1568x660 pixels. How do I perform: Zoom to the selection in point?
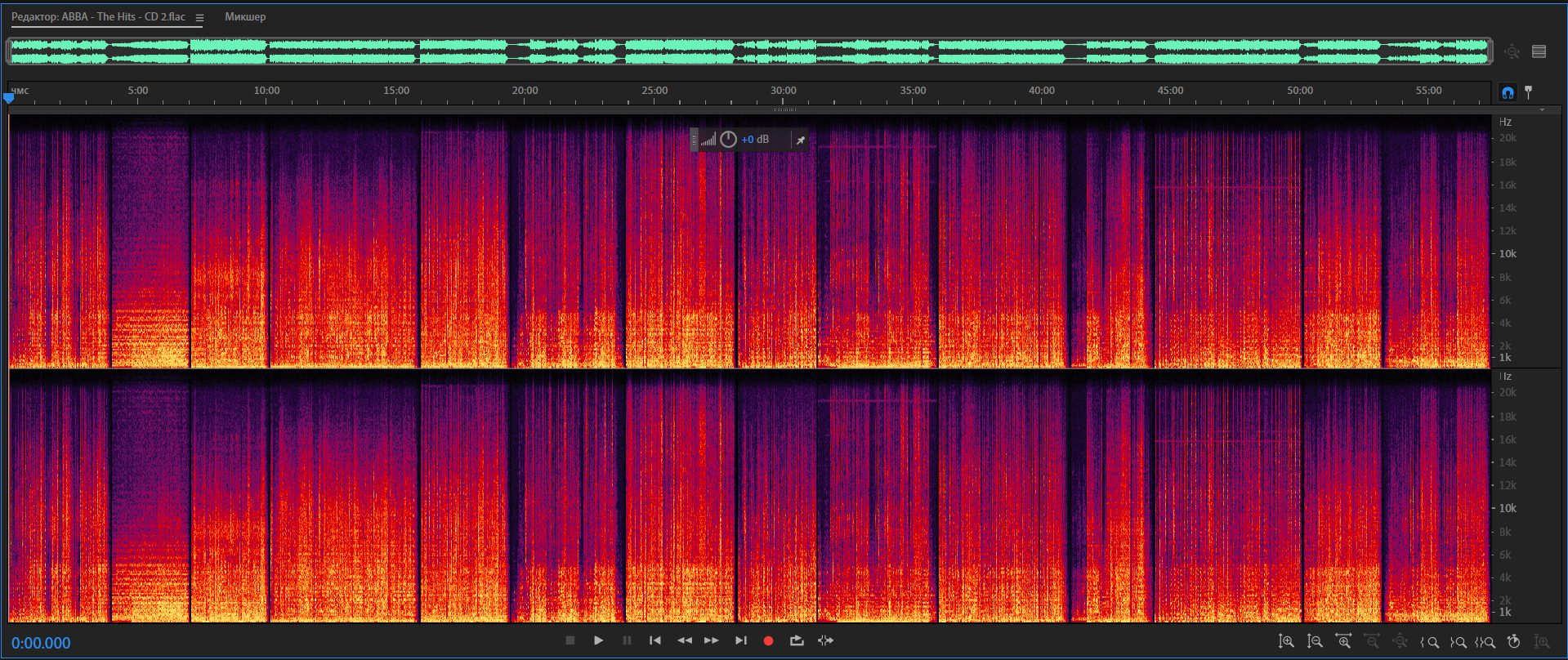(1429, 642)
